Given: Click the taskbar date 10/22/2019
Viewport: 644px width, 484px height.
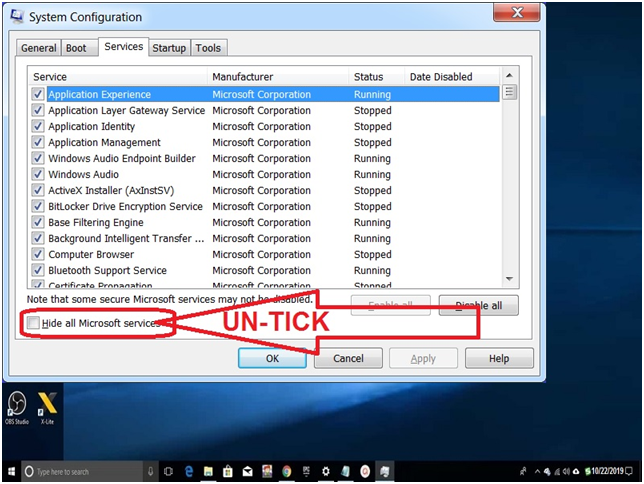Looking at the screenshot, I should (x=607, y=471).
